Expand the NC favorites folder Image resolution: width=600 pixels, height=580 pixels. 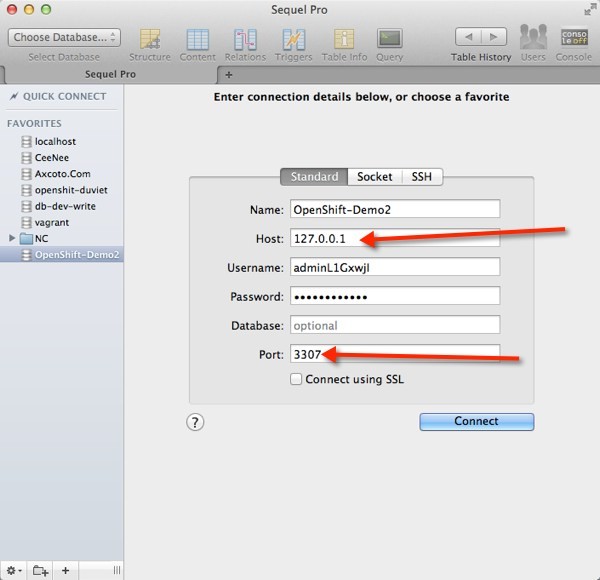coord(12,238)
